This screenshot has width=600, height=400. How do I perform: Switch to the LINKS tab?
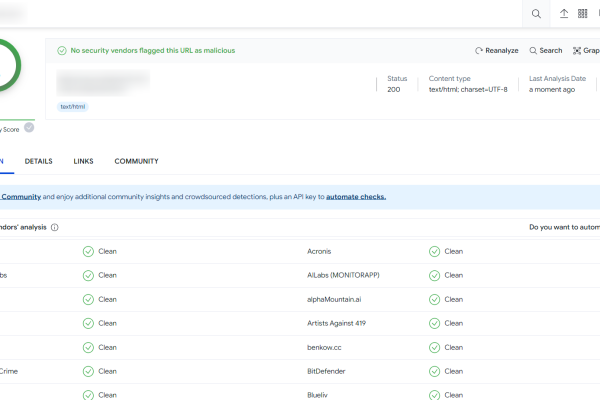(x=83, y=161)
